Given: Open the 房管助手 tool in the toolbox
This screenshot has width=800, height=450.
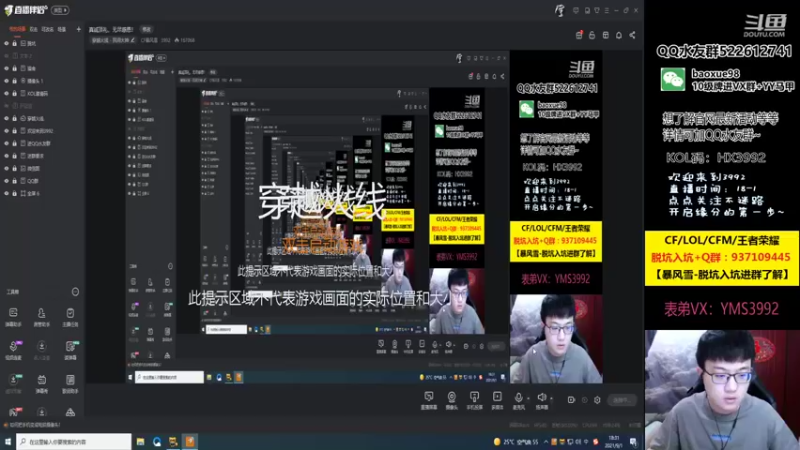Looking at the screenshot, I should pyautogui.click(x=41, y=317).
